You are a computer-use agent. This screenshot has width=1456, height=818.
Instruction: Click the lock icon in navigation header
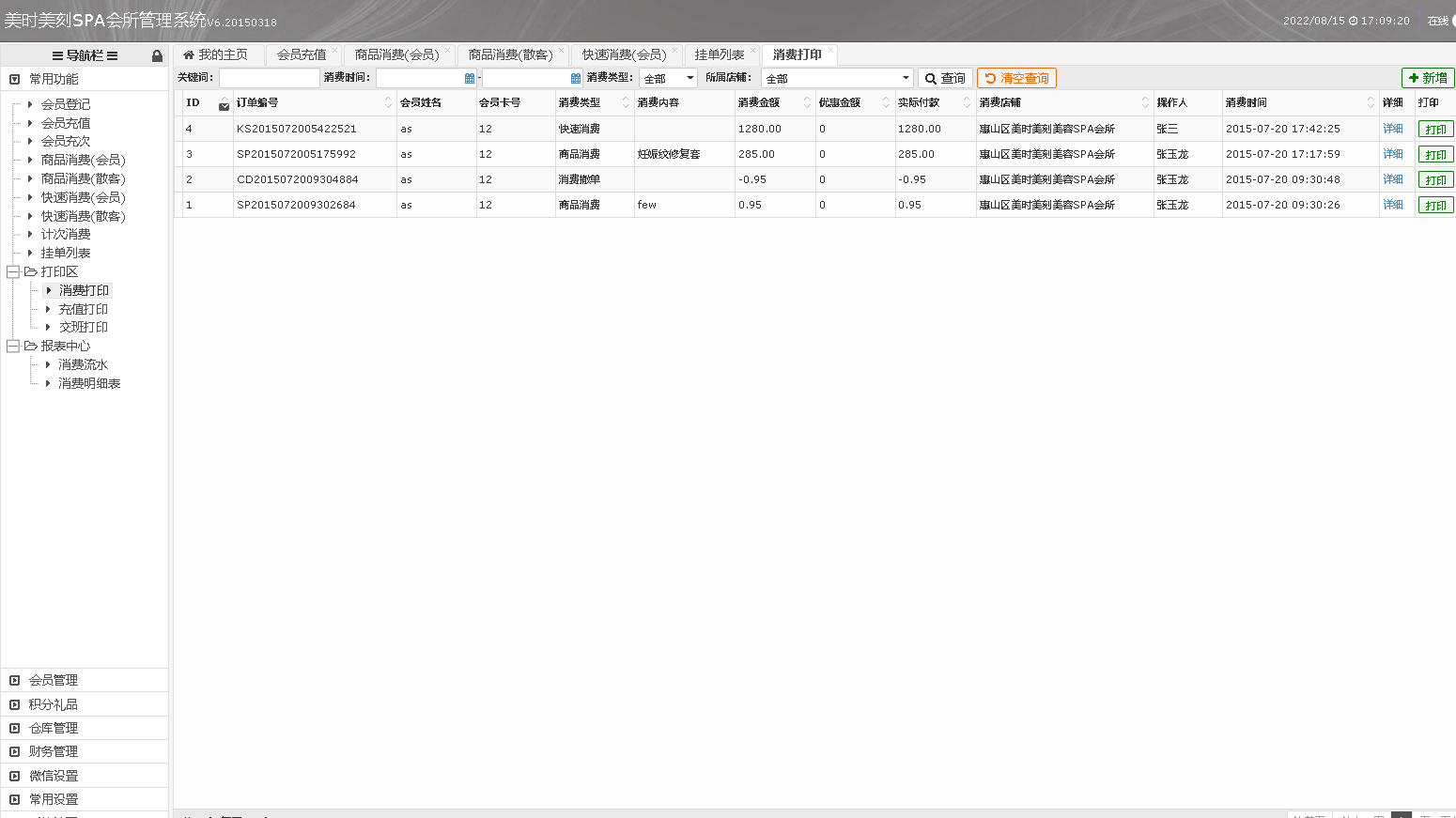click(157, 56)
